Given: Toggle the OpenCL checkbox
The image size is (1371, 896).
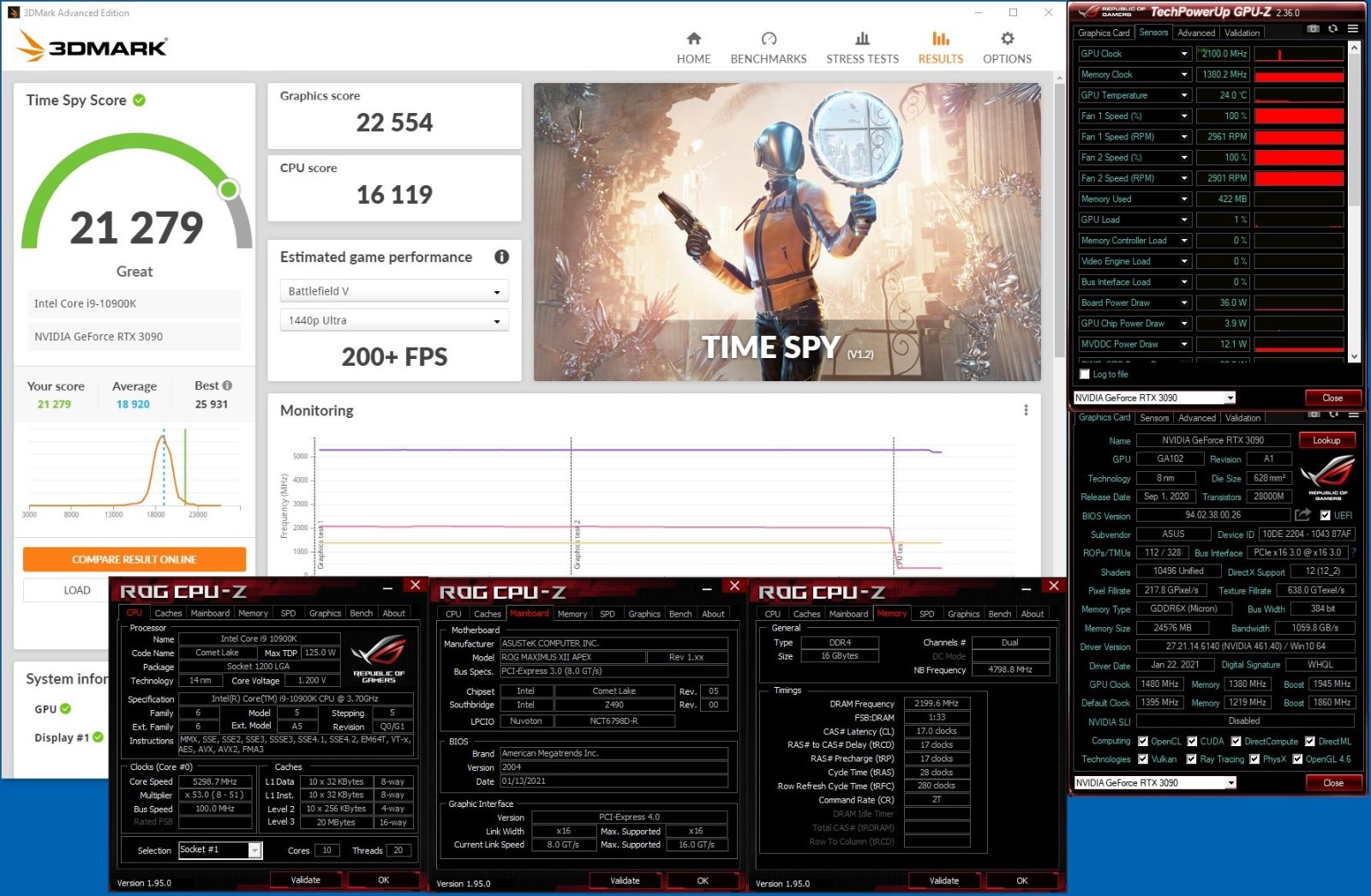Looking at the screenshot, I should point(1142,742).
